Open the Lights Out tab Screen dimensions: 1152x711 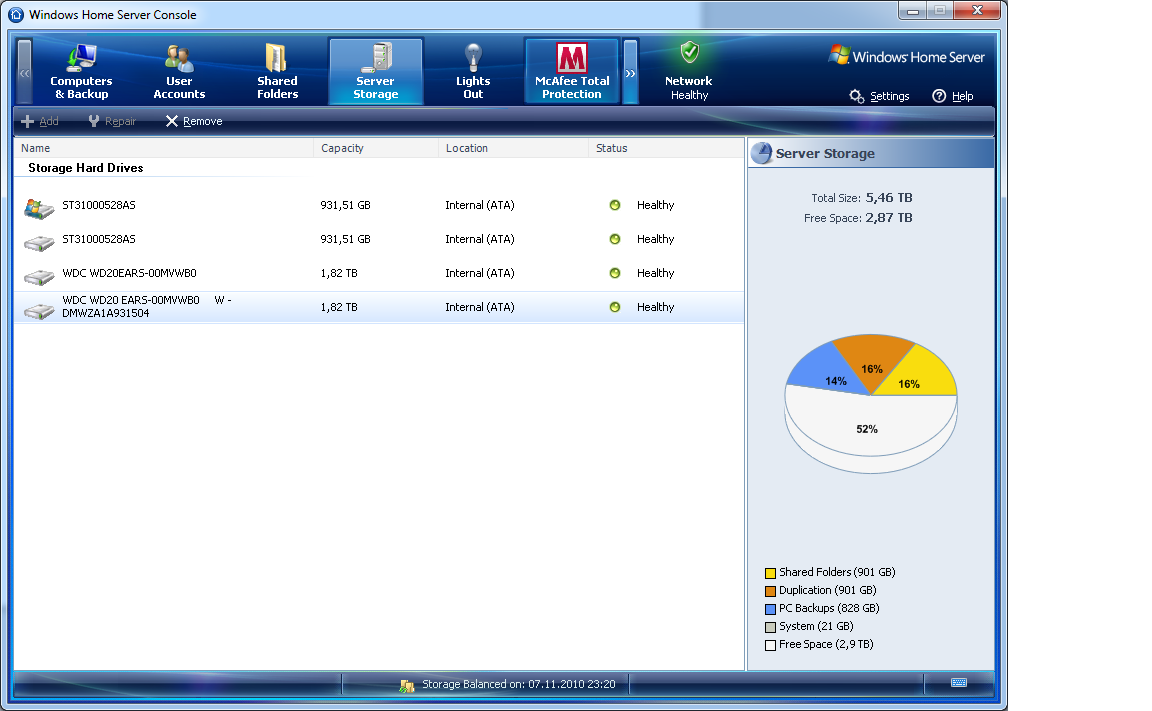[473, 71]
